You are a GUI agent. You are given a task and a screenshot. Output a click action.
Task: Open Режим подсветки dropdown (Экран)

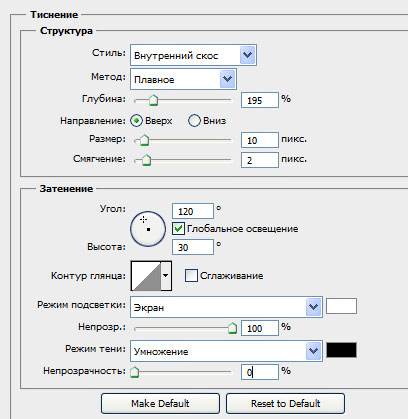click(226, 307)
